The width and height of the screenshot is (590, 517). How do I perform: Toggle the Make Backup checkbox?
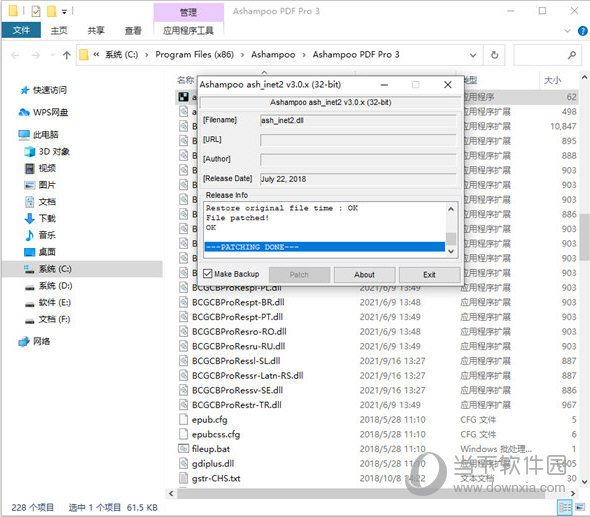coord(207,274)
